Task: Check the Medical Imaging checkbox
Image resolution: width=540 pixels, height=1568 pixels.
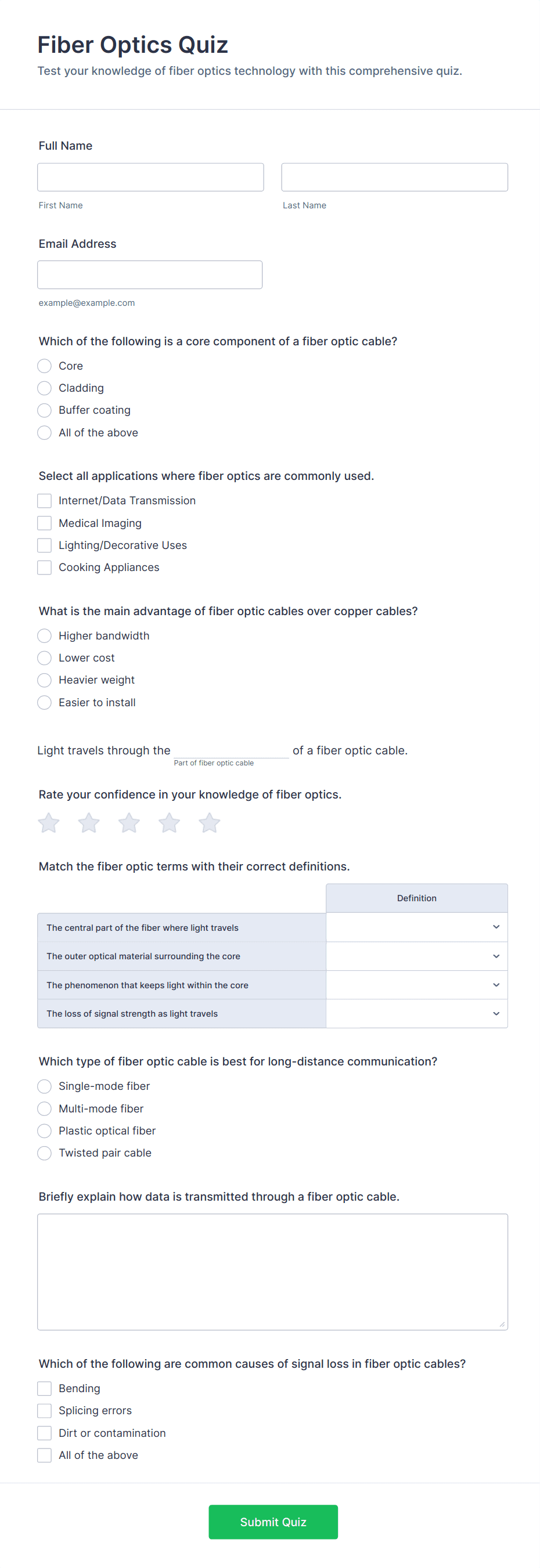Action: (45, 523)
